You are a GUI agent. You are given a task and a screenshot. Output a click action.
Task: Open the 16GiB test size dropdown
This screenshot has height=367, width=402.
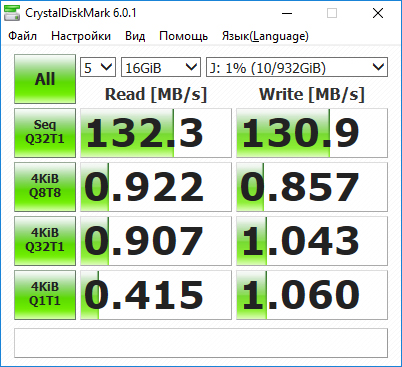[x=161, y=67]
